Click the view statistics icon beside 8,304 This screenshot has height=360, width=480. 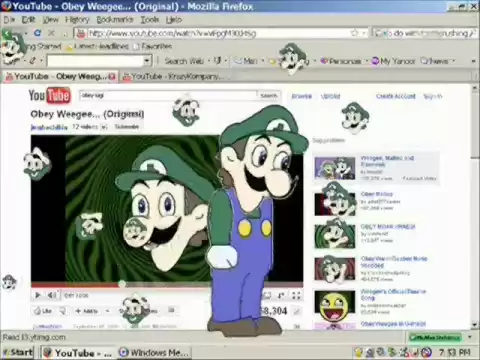(x=296, y=311)
